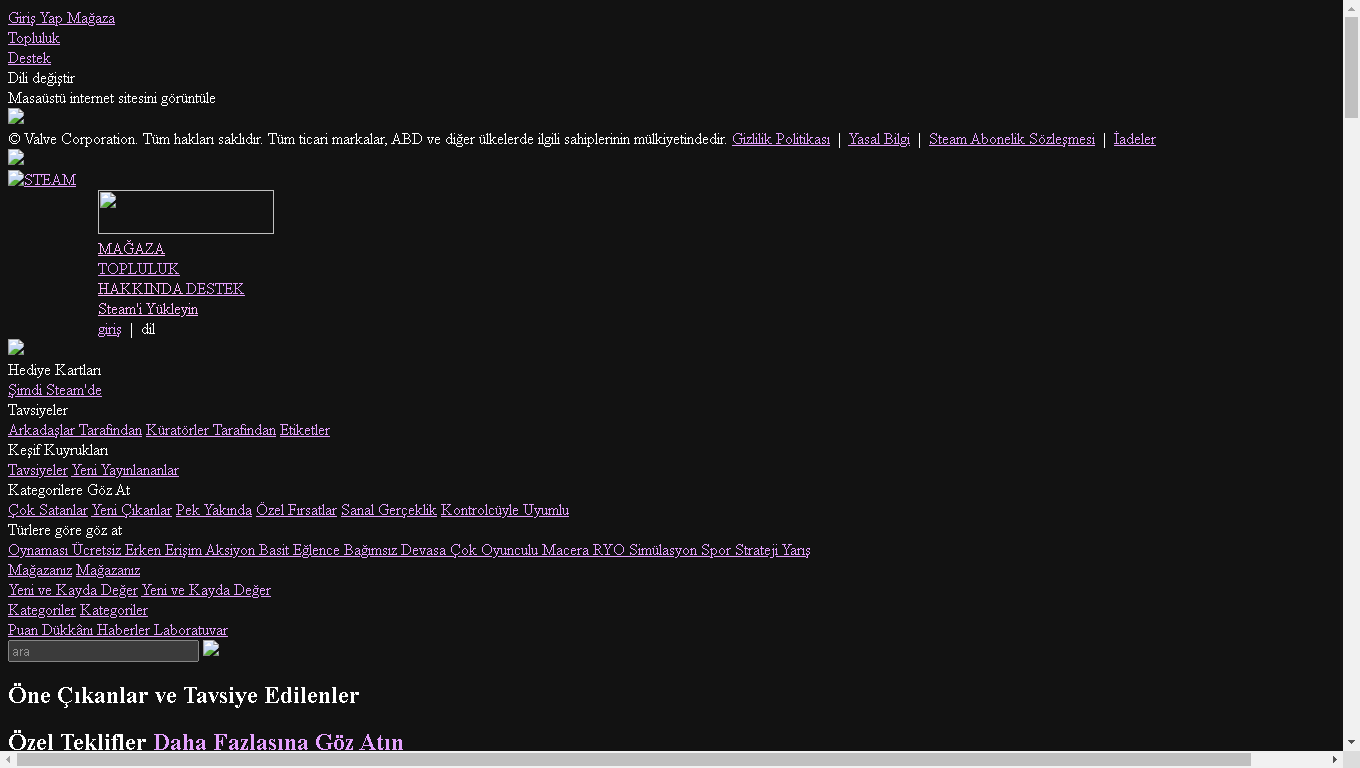This screenshot has height=768, width=1360.
Task: Open Steam Abonelik Sözleşmesi link
Action: (x=1012, y=139)
